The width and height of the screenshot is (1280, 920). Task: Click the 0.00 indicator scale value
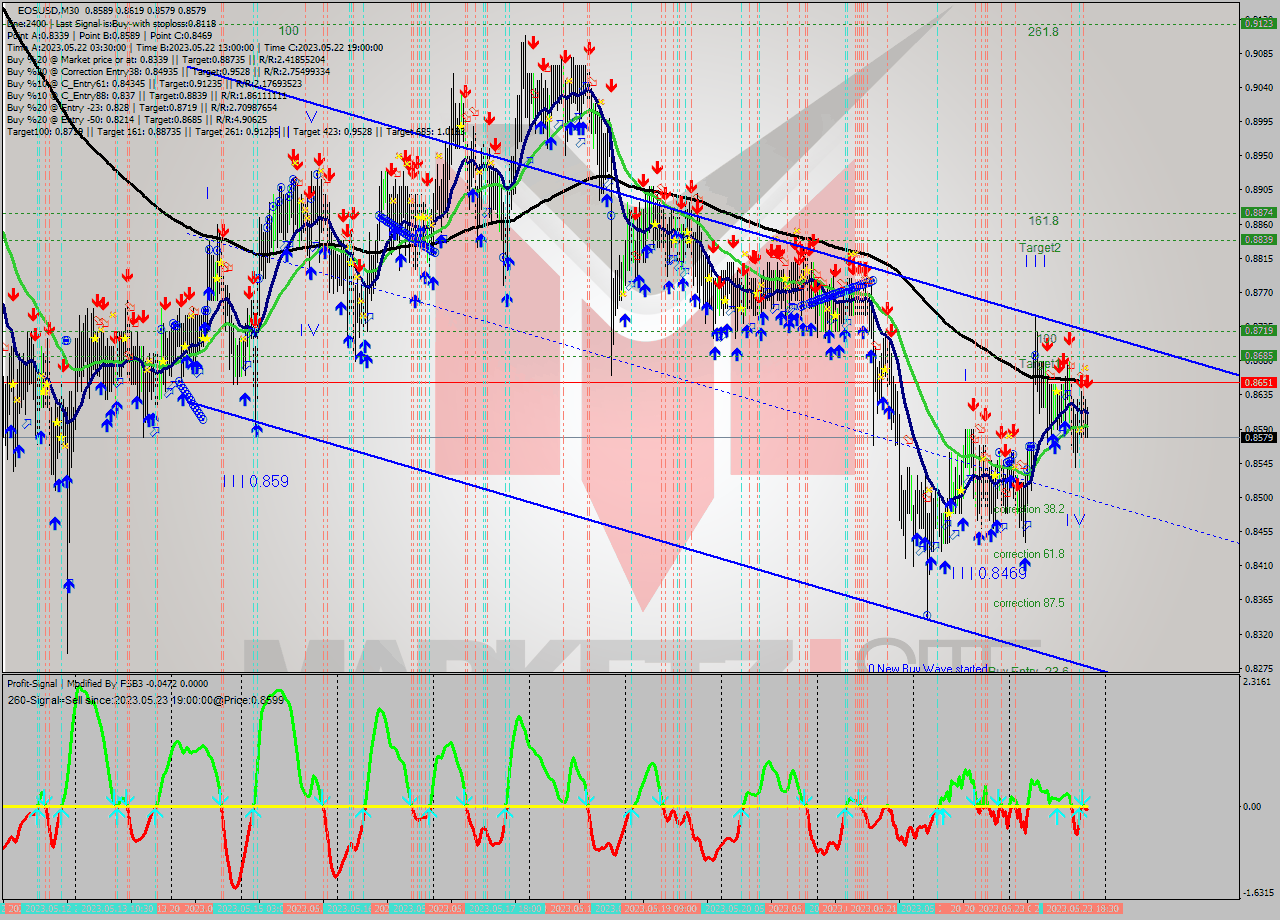pyautogui.click(x=1252, y=807)
